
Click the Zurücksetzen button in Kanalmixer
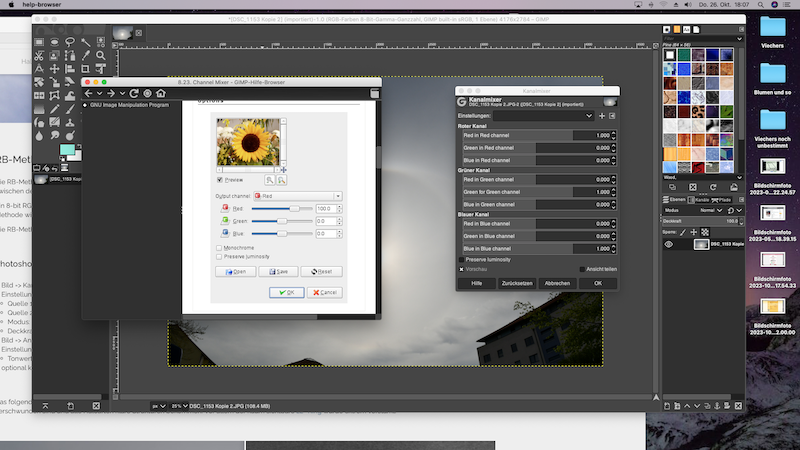[516, 283]
